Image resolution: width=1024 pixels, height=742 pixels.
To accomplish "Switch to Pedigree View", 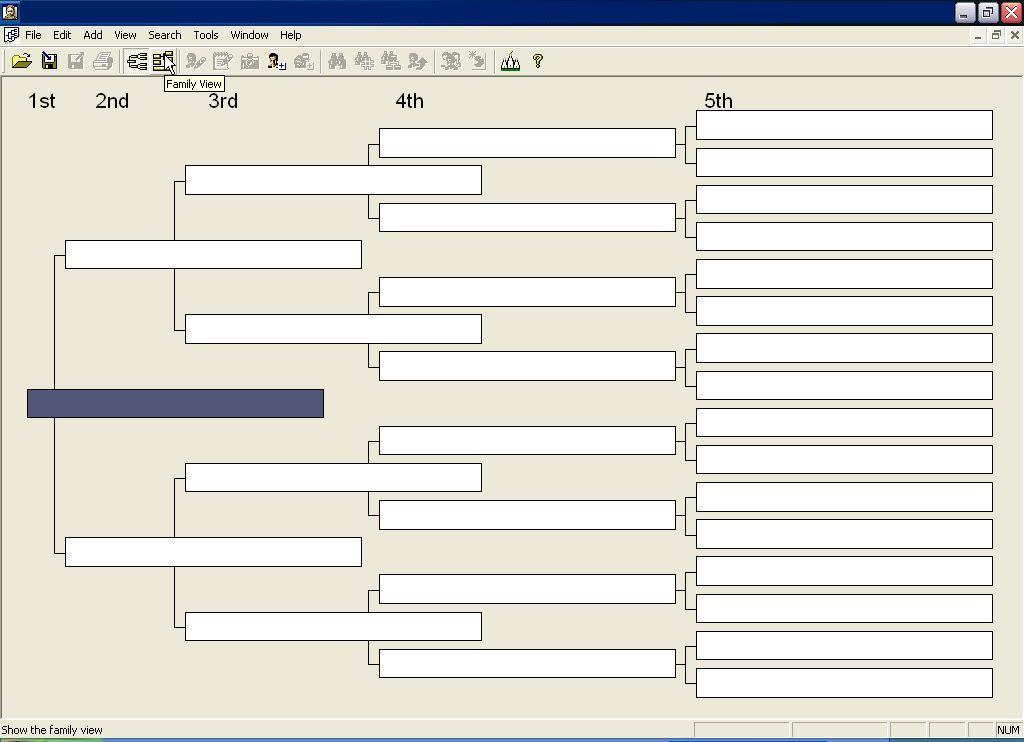I will click(136, 61).
